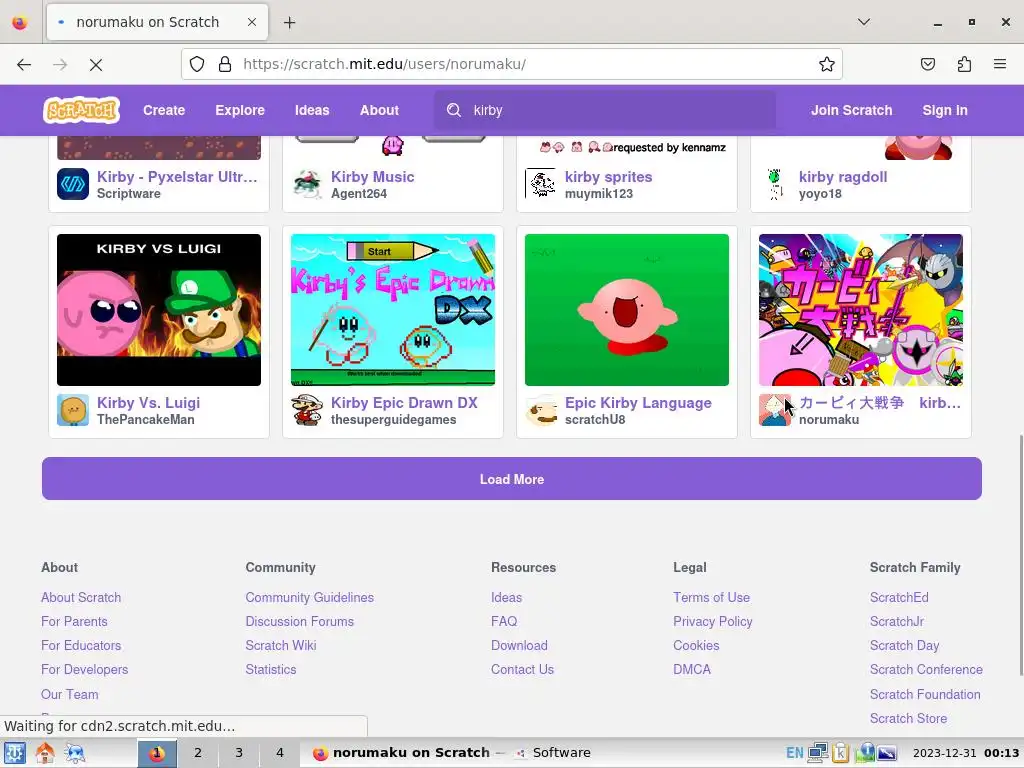Image resolution: width=1024 pixels, height=768 pixels.
Task: Open the Create menu item
Action: click(164, 110)
